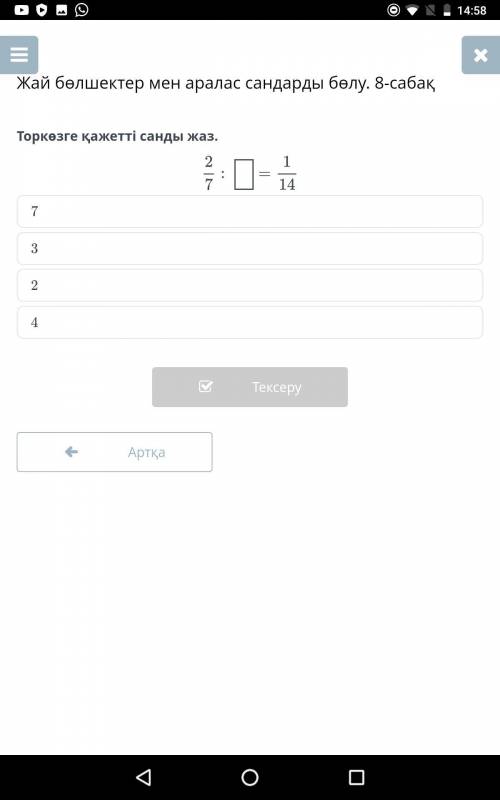Tap the image notification icon
This screenshot has width=500, height=800.
pyautogui.click(x=62, y=10)
